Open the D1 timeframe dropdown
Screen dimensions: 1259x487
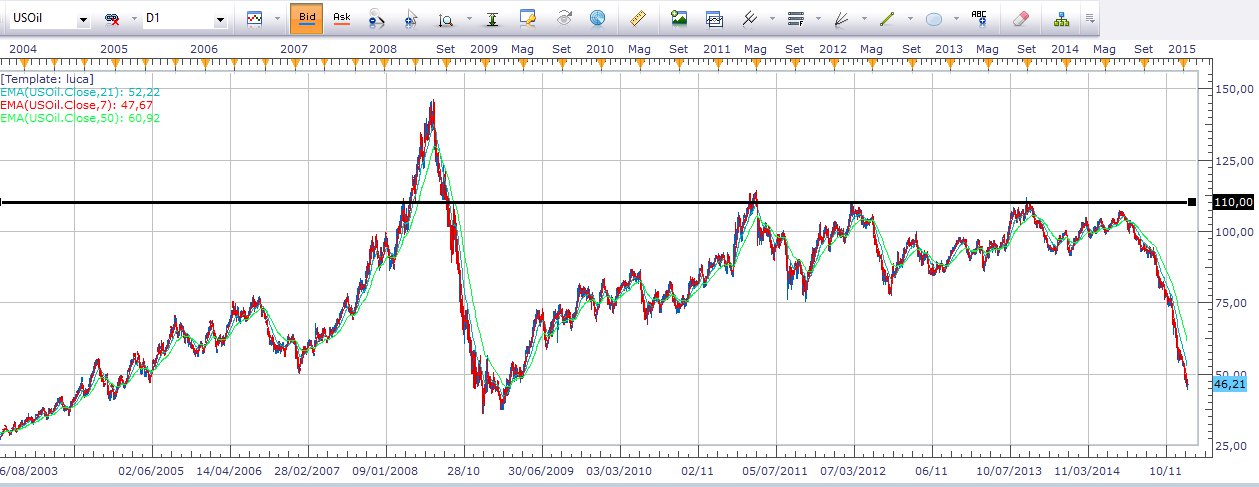pos(220,19)
